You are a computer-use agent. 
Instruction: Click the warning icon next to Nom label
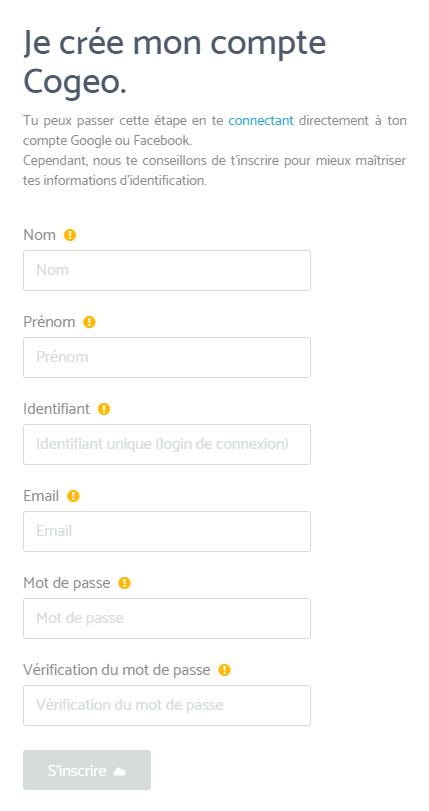(x=70, y=235)
